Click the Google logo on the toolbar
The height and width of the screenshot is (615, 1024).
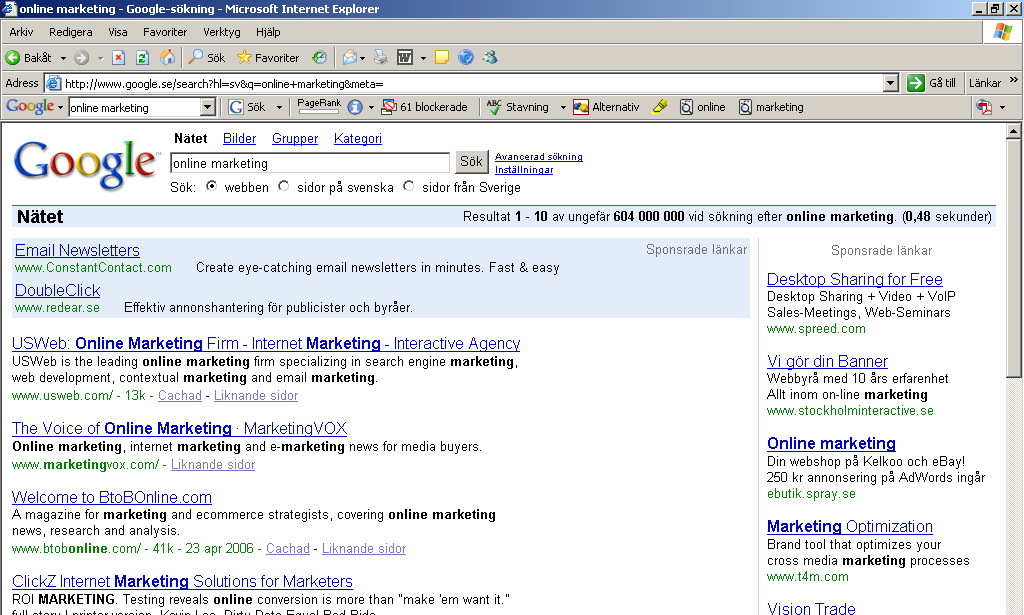pos(30,106)
